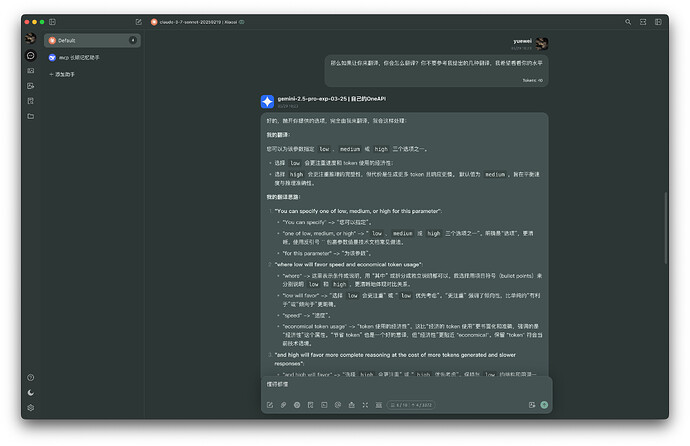Focus the message input field

pyautogui.click(x=406, y=386)
